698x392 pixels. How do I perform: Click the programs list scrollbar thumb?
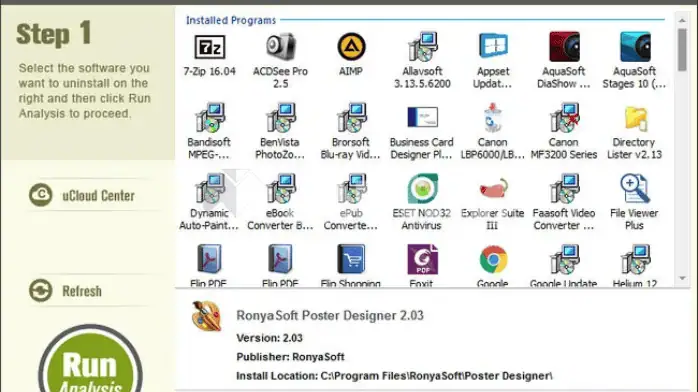click(682, 49)
